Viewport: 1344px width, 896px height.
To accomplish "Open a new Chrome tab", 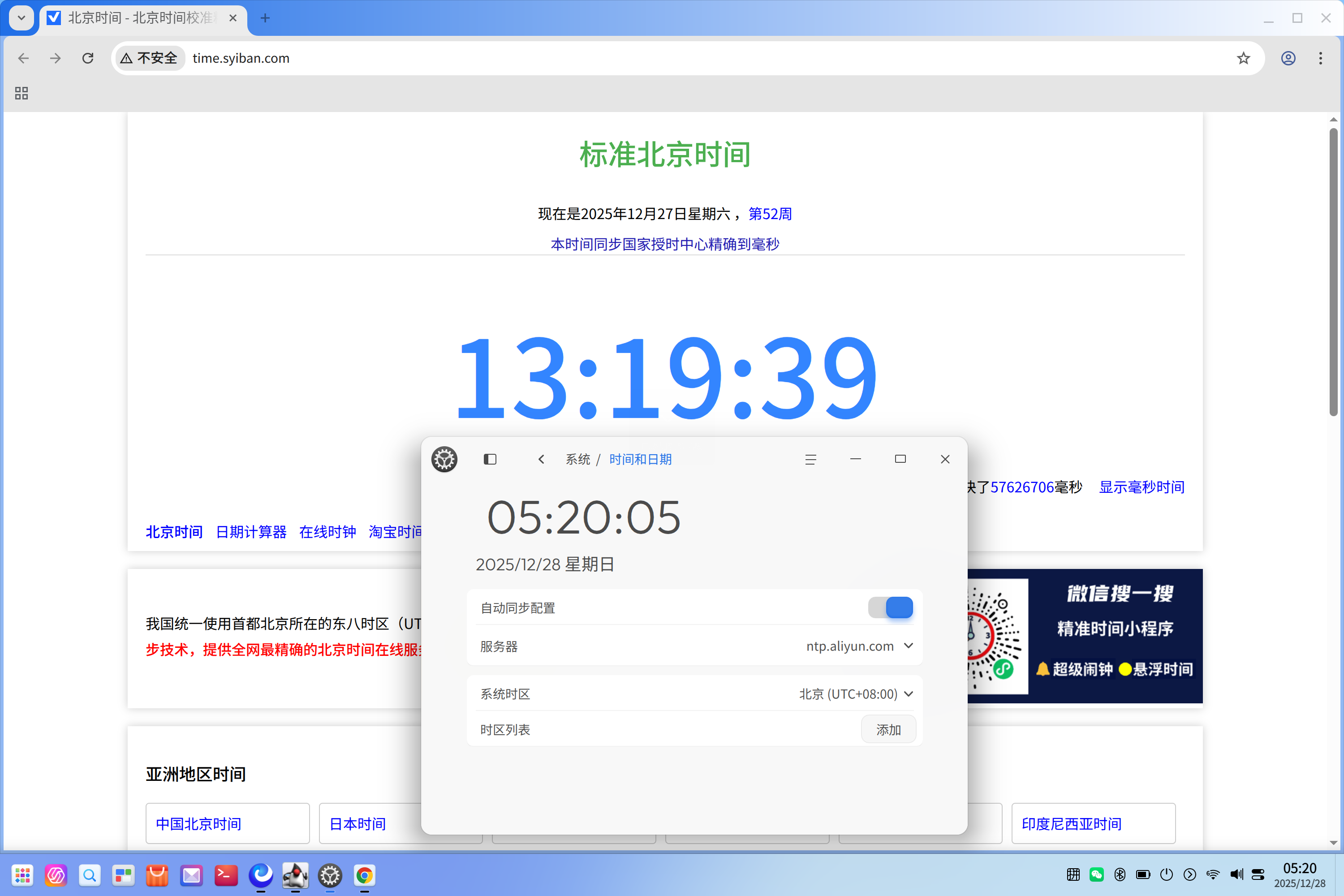I will coord(265,18).
